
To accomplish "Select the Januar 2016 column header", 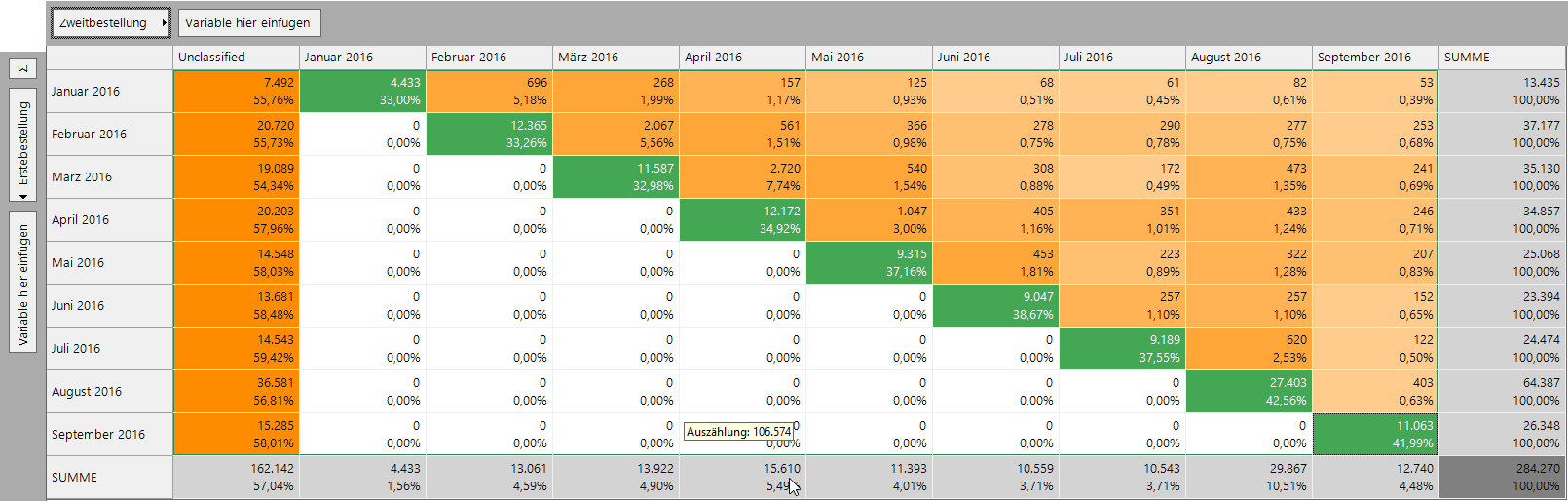I will click(x=363, y=57).
